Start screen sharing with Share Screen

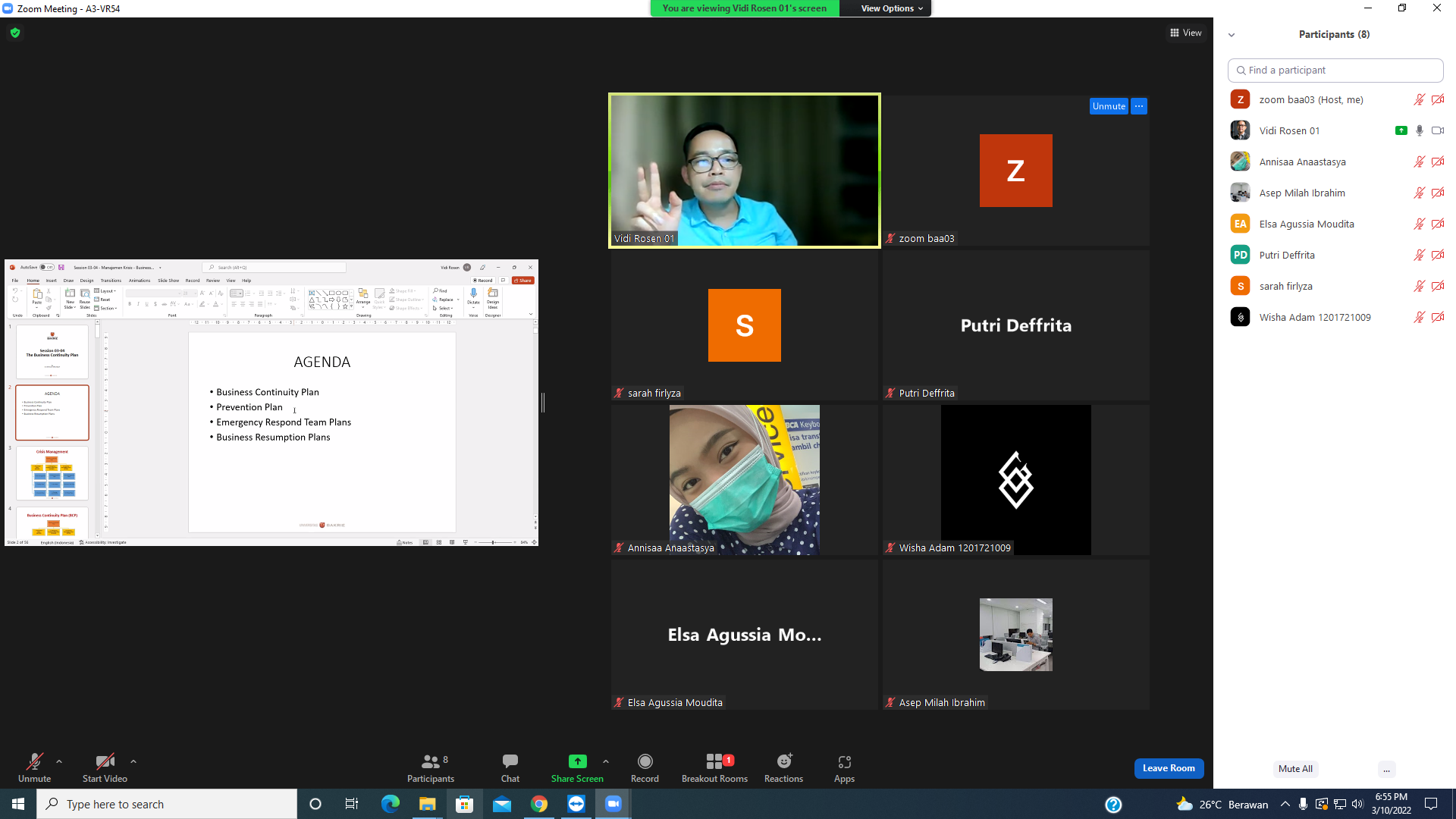[577, 767]
